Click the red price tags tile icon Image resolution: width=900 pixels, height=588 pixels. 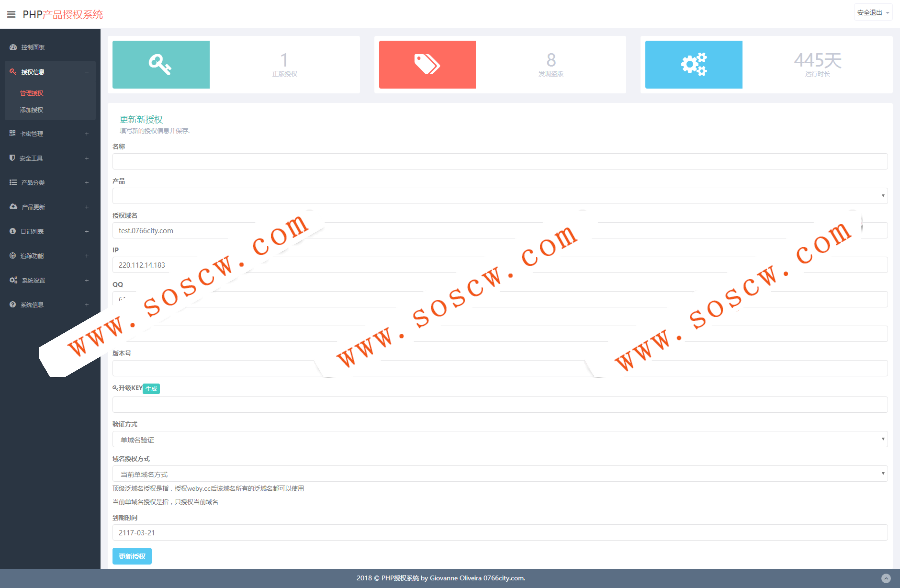pyautogui.click(x=427, y=64)
